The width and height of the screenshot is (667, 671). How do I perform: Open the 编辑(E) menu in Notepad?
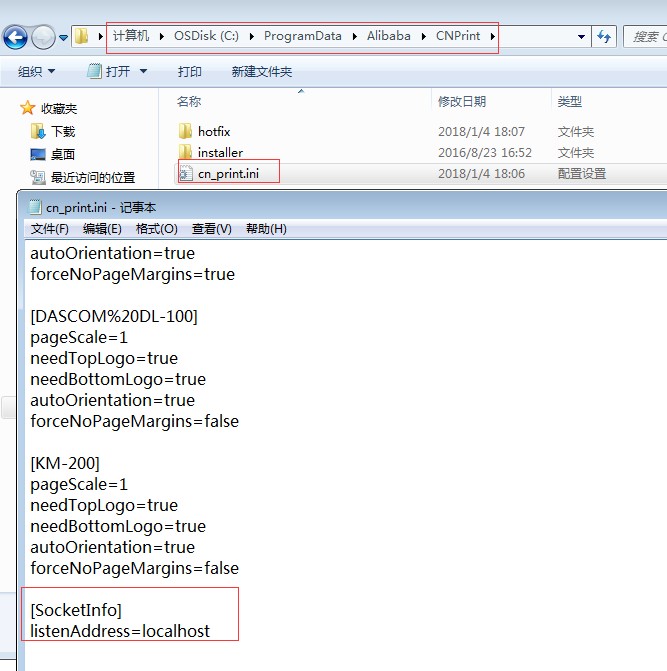[x=102, y=229]
